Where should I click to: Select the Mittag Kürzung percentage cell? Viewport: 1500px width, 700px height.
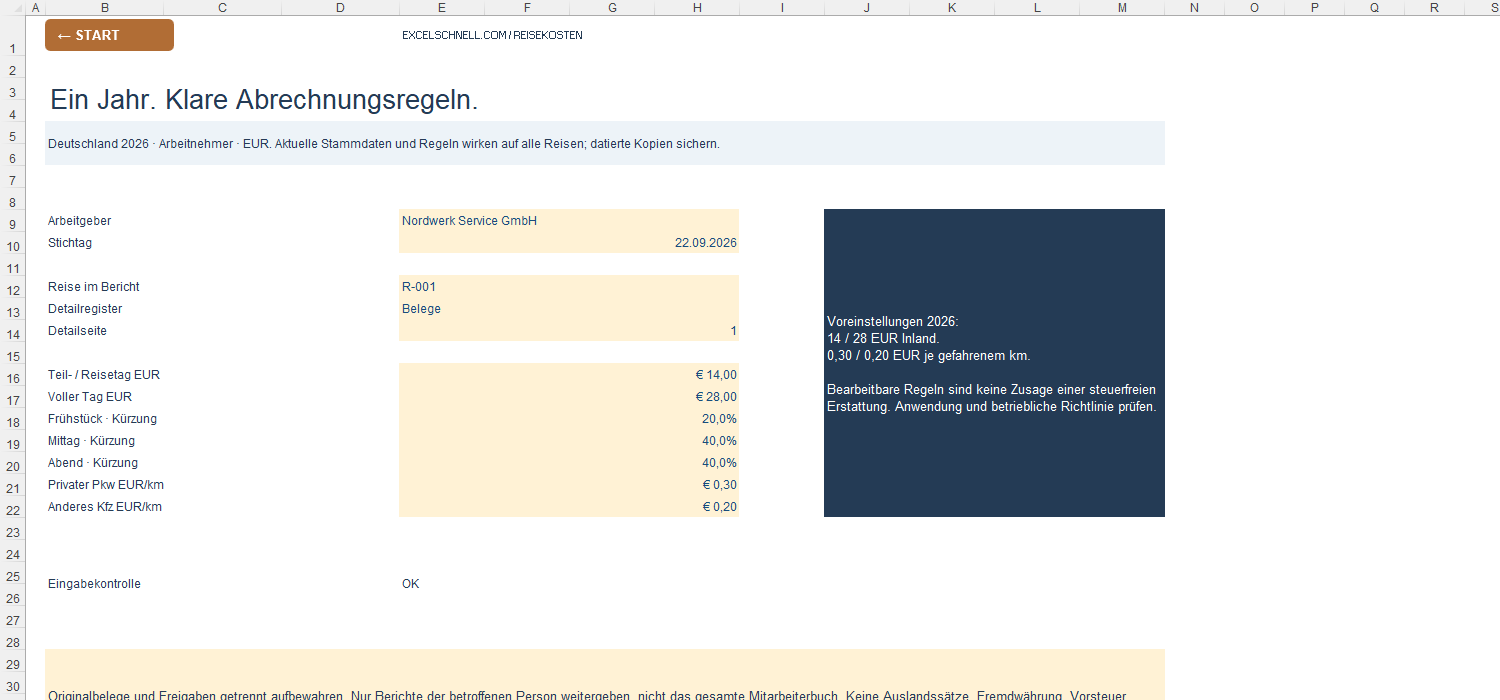(569, 440)
